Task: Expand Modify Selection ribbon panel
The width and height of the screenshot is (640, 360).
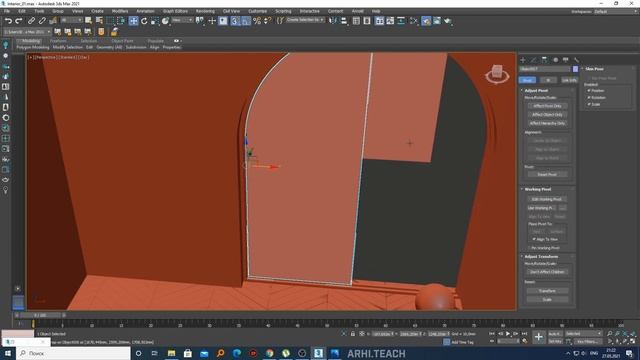Action: (67, 47)
